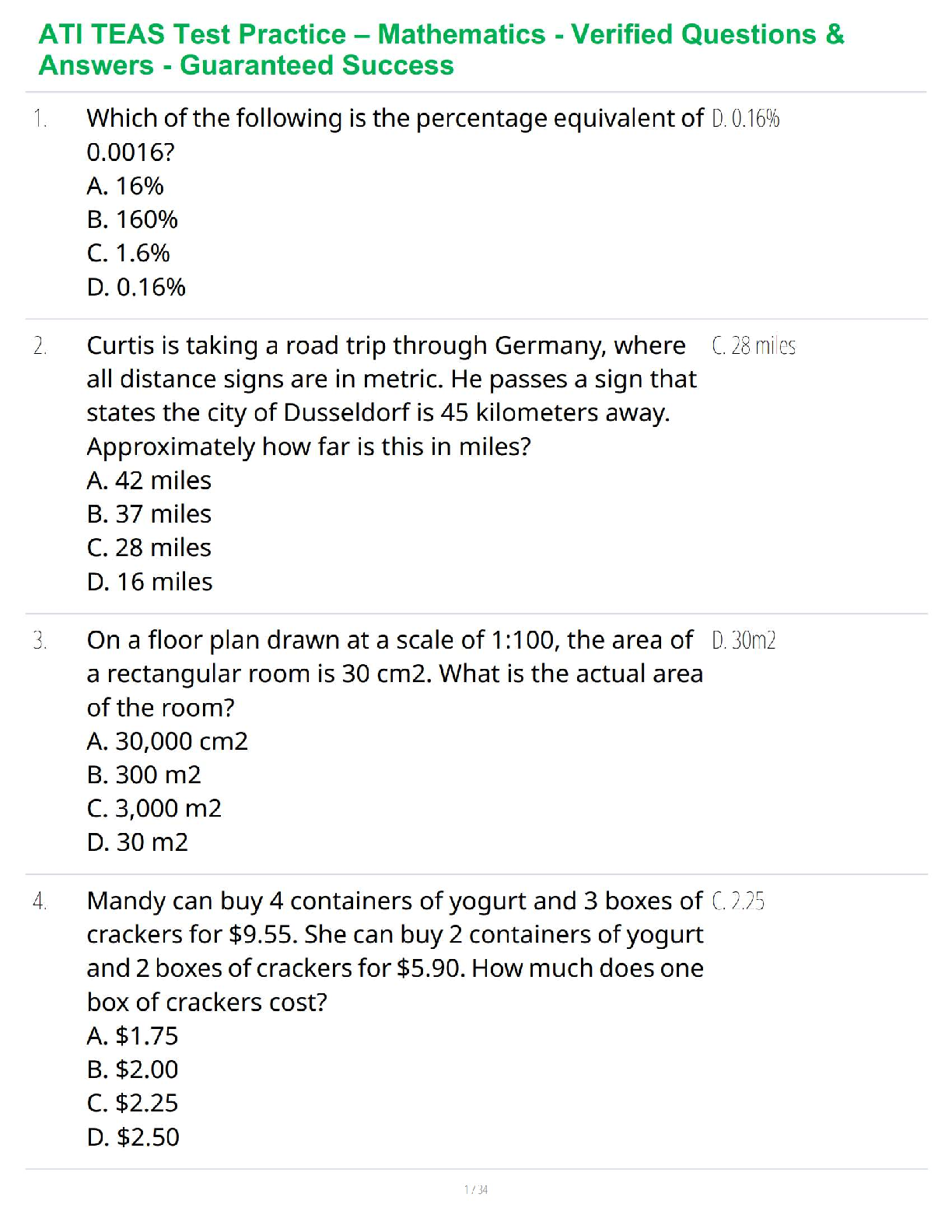Screen dimensions: 952x1232
Task: Pick answer option C. 3,000 m2
Action: 154,808
